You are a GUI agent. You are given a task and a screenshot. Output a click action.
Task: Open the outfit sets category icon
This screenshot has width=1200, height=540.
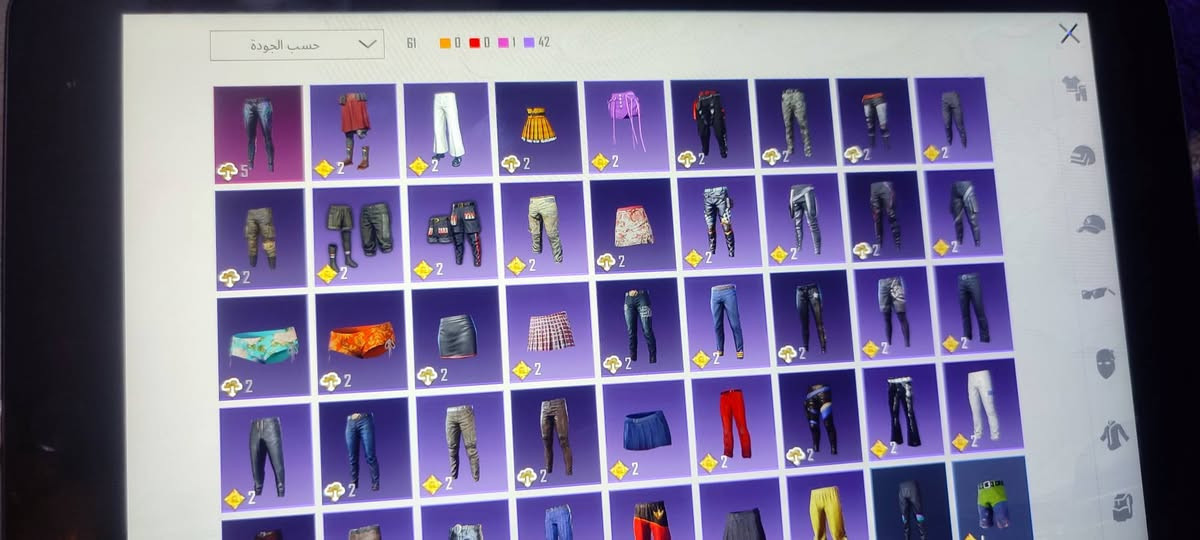tap(1075, 88)
